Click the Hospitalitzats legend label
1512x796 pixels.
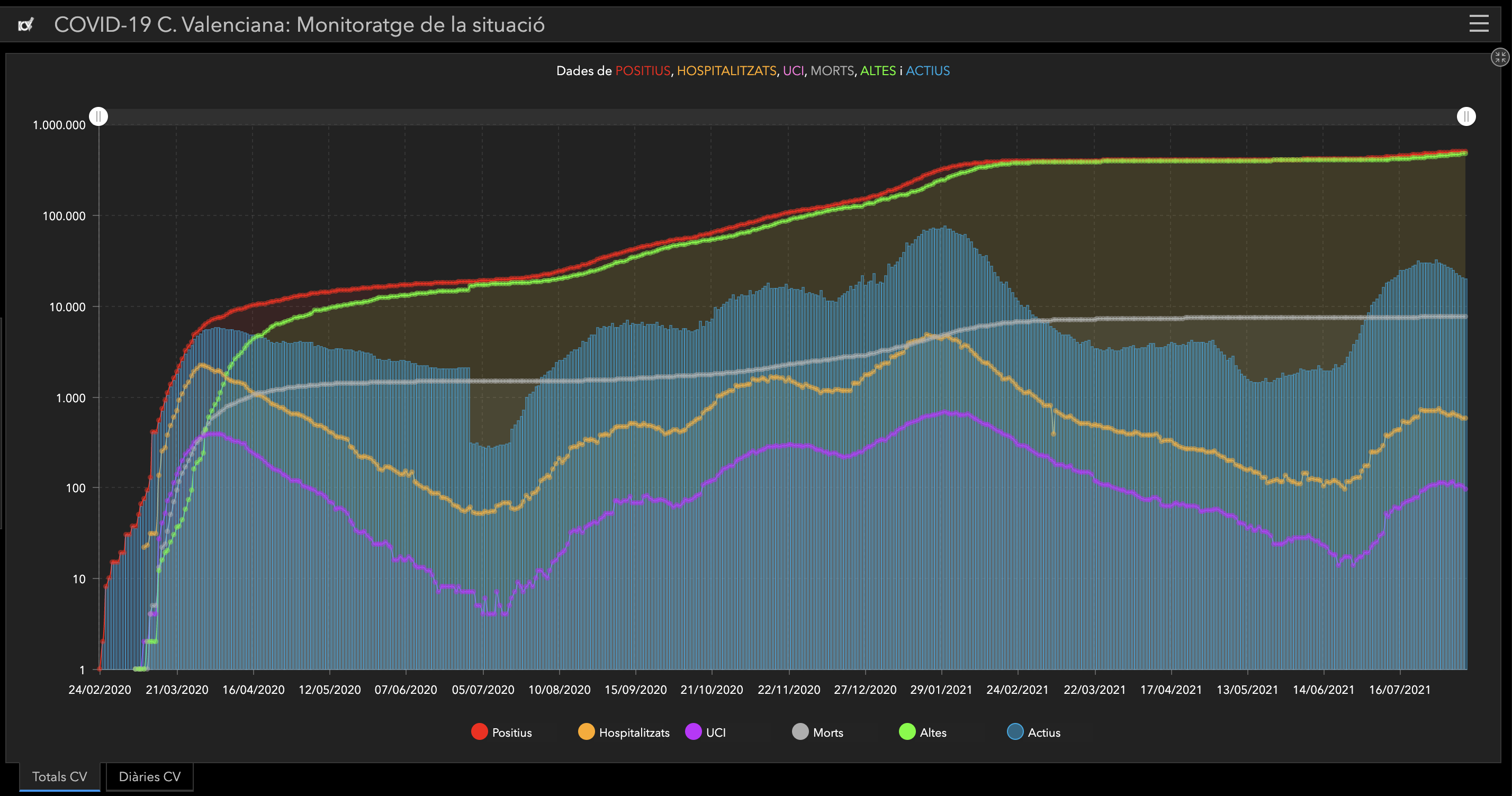(634, 732)
